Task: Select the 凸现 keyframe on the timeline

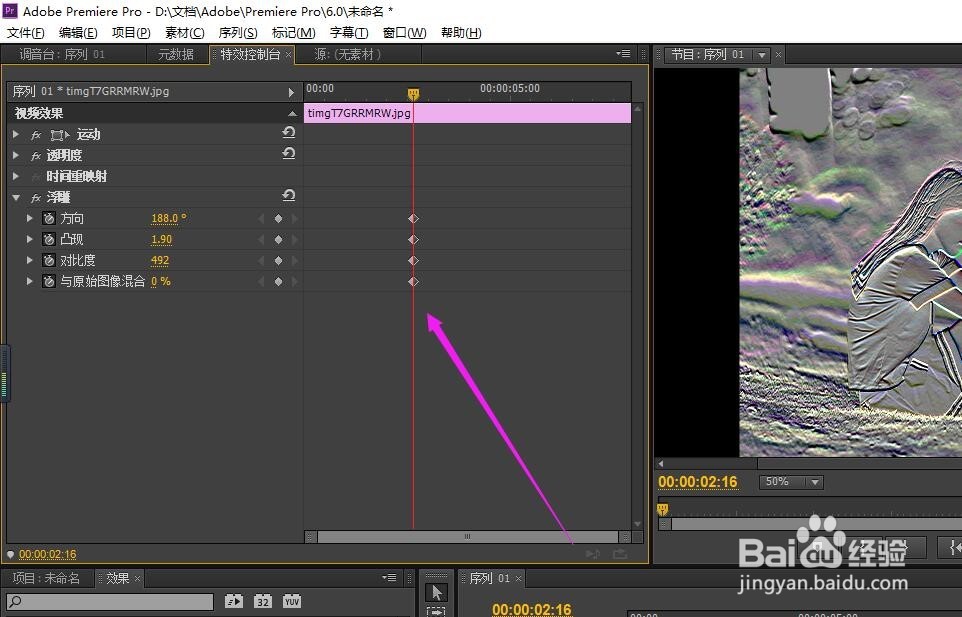Action: pos(414,239)
